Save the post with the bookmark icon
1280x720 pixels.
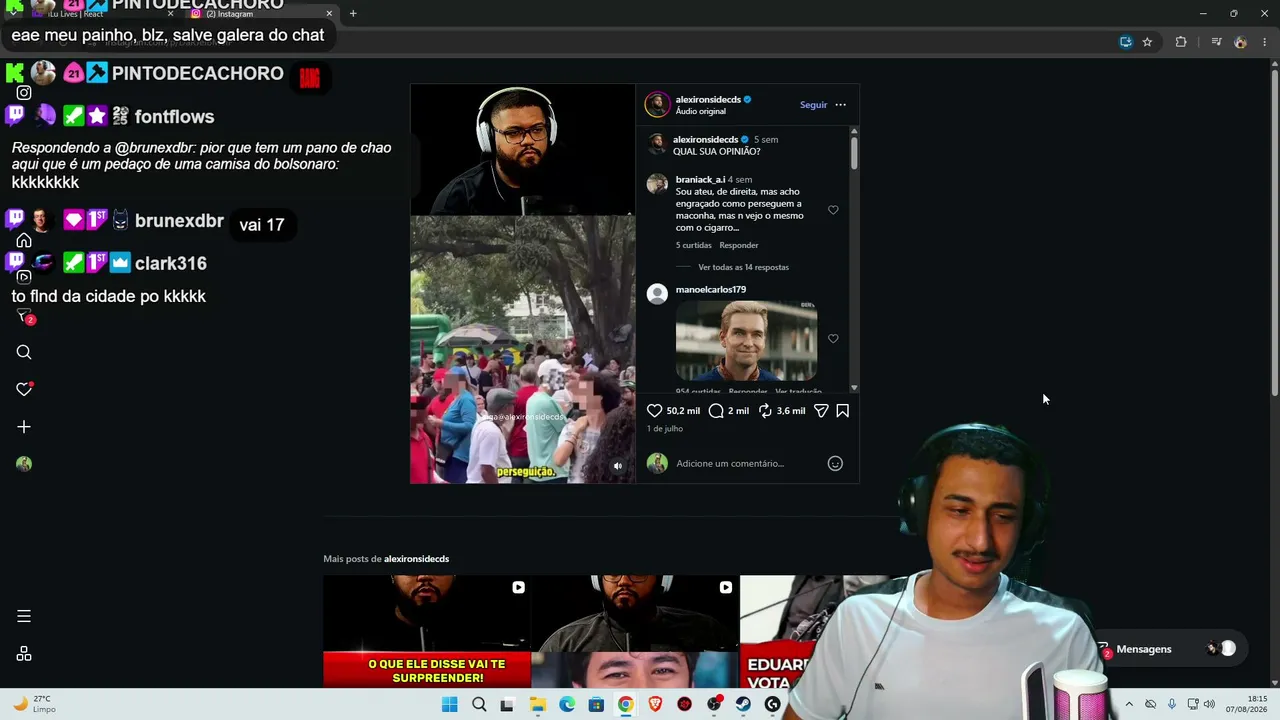pyautogui.click(x=843, y=411)
